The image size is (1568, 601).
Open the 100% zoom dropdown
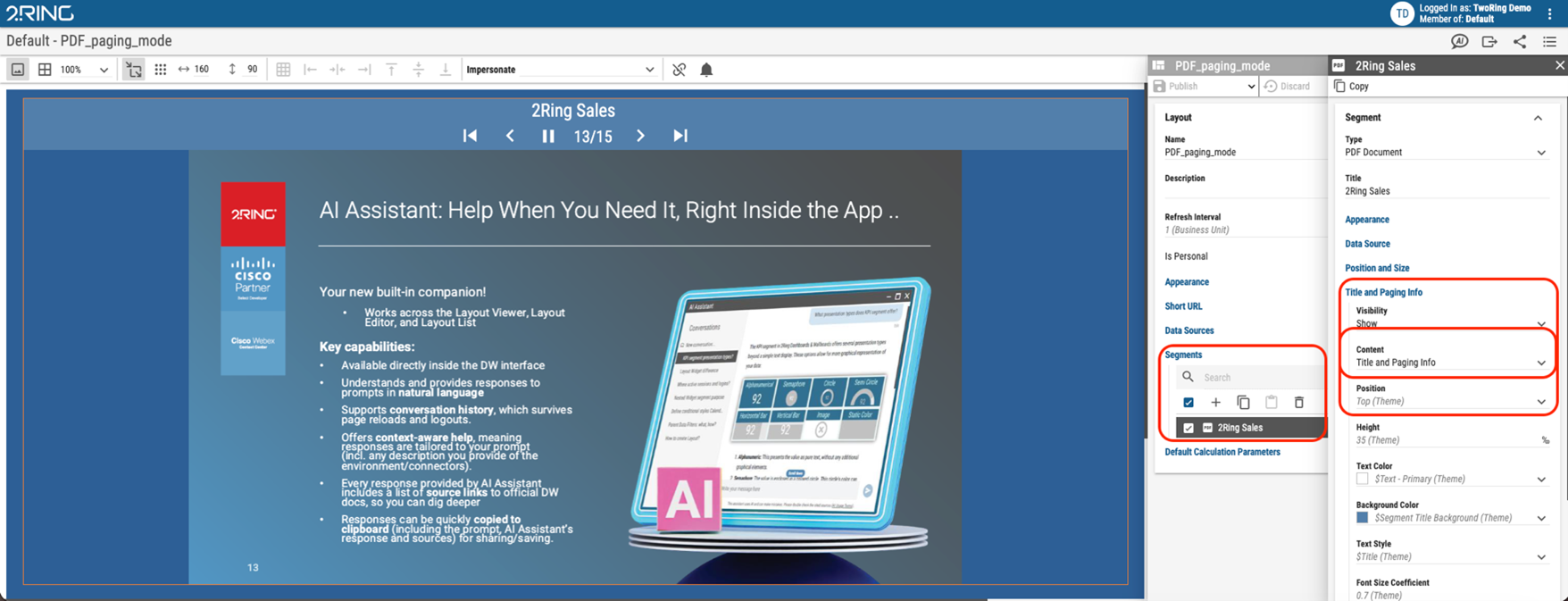click(85, 70)
